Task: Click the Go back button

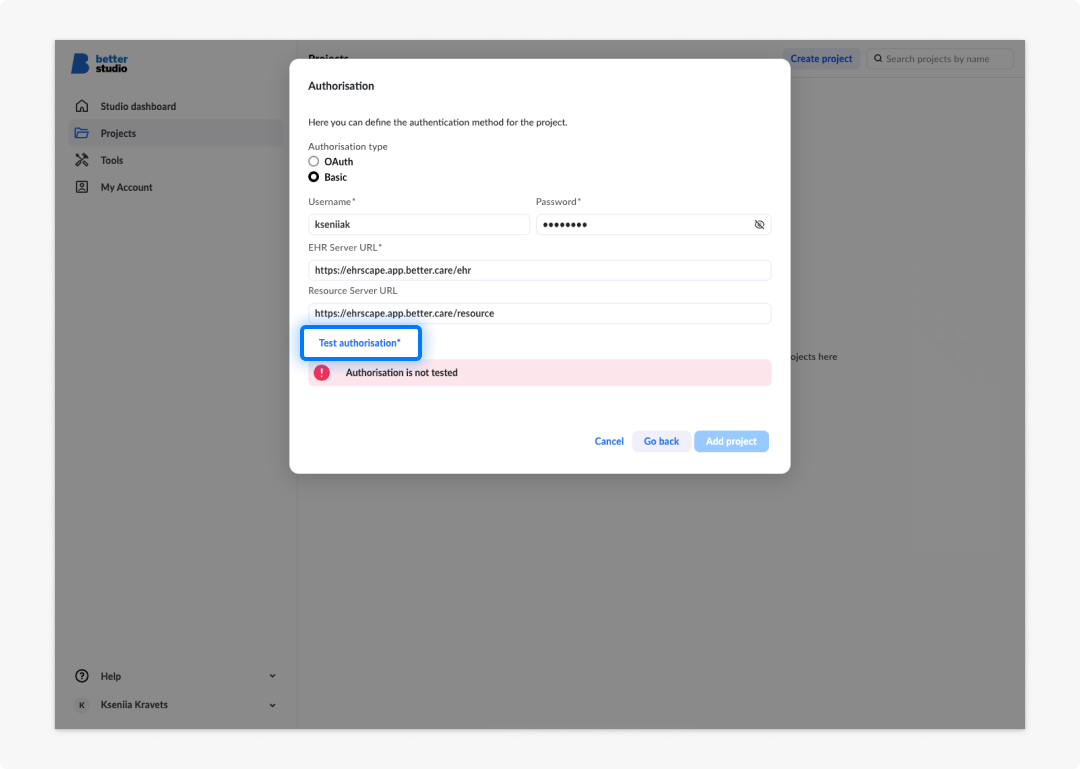Action: (661, 441)
